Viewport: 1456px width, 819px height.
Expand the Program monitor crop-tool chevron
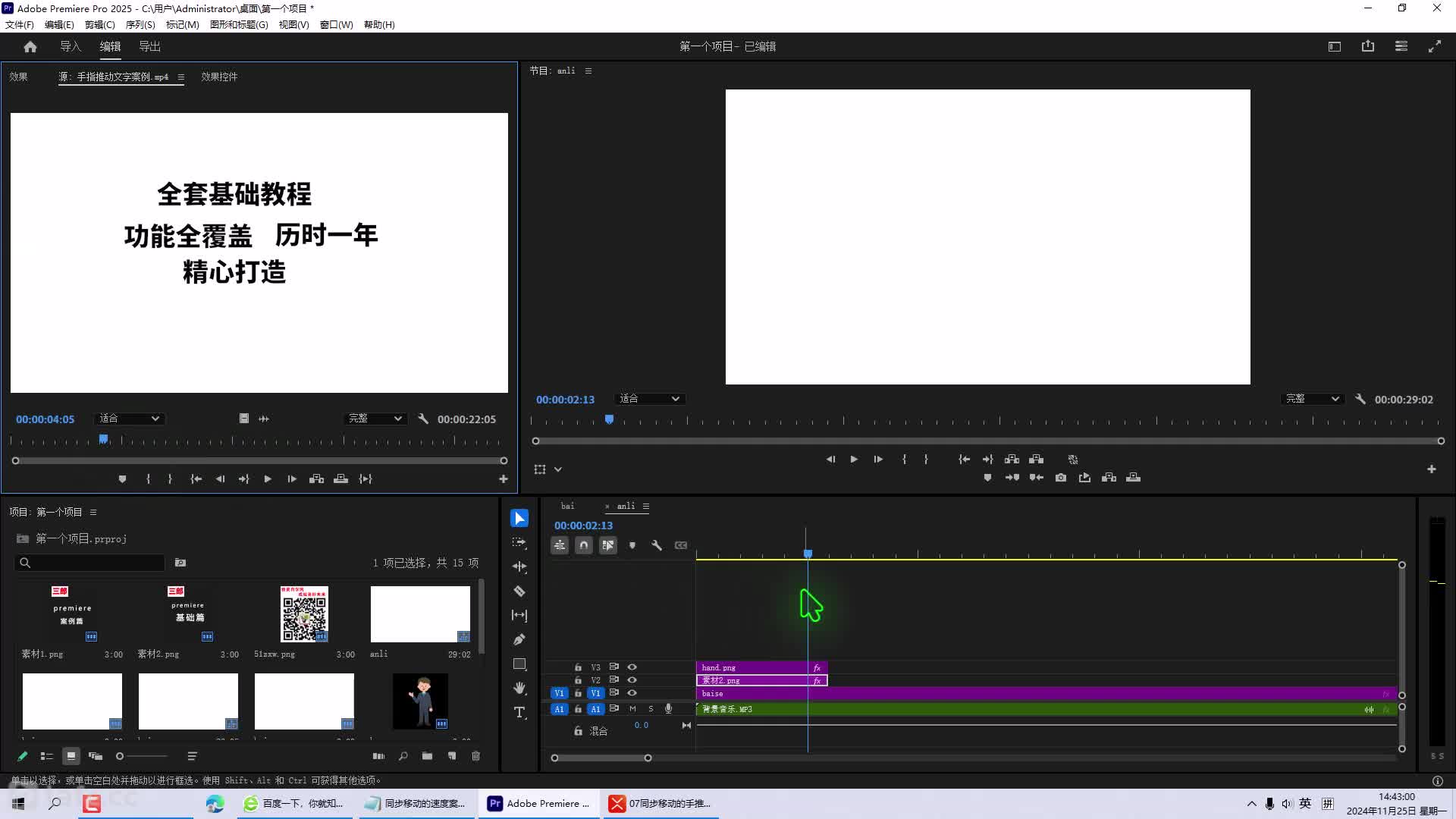pos(558,469)
